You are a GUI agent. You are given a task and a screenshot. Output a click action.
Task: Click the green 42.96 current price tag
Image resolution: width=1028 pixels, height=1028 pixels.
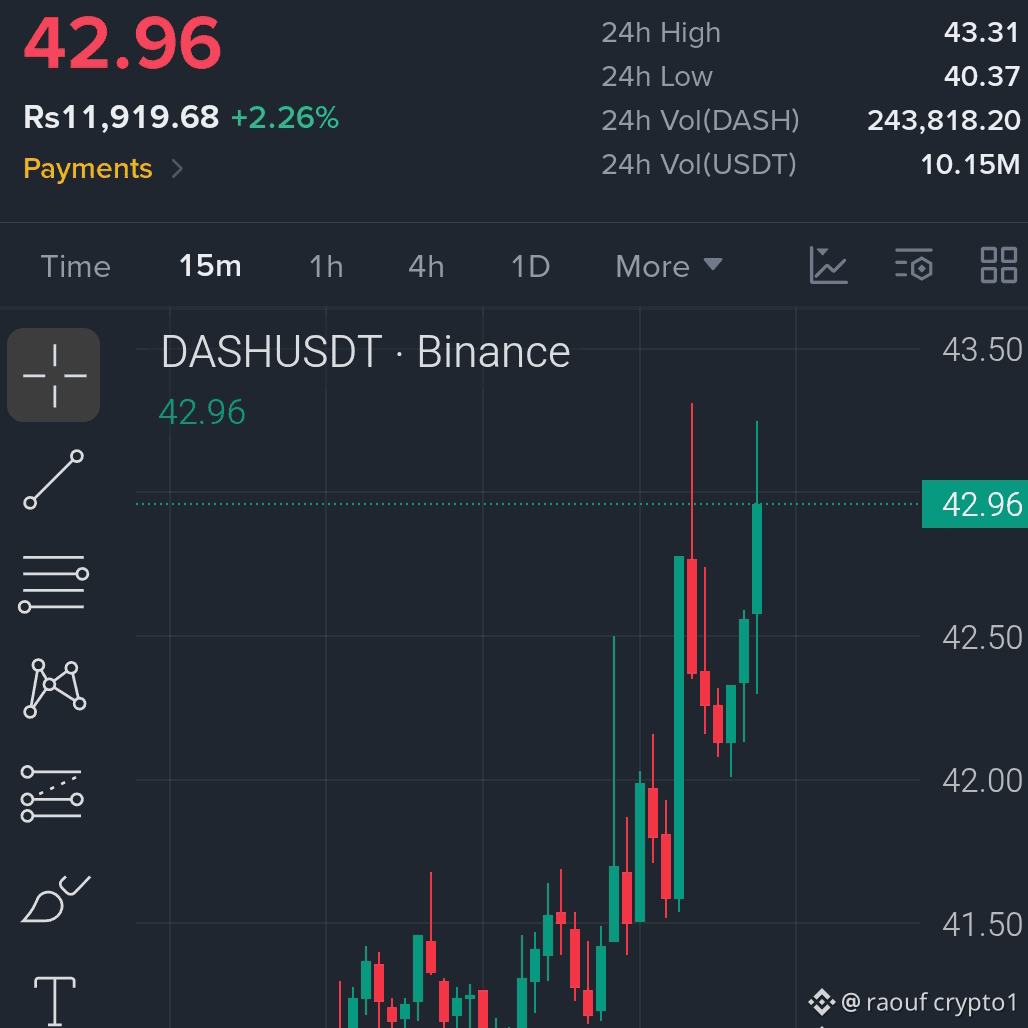[x=974, y=504]
